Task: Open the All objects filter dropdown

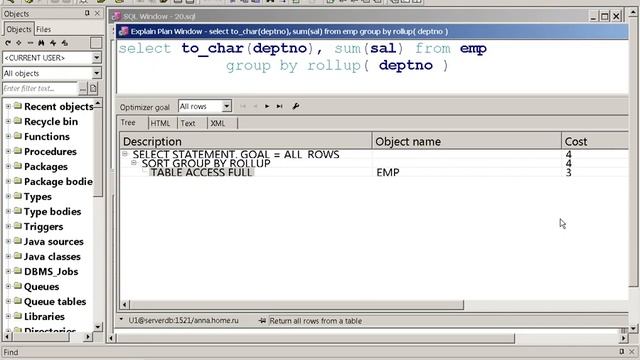Action: coord(96,73)
